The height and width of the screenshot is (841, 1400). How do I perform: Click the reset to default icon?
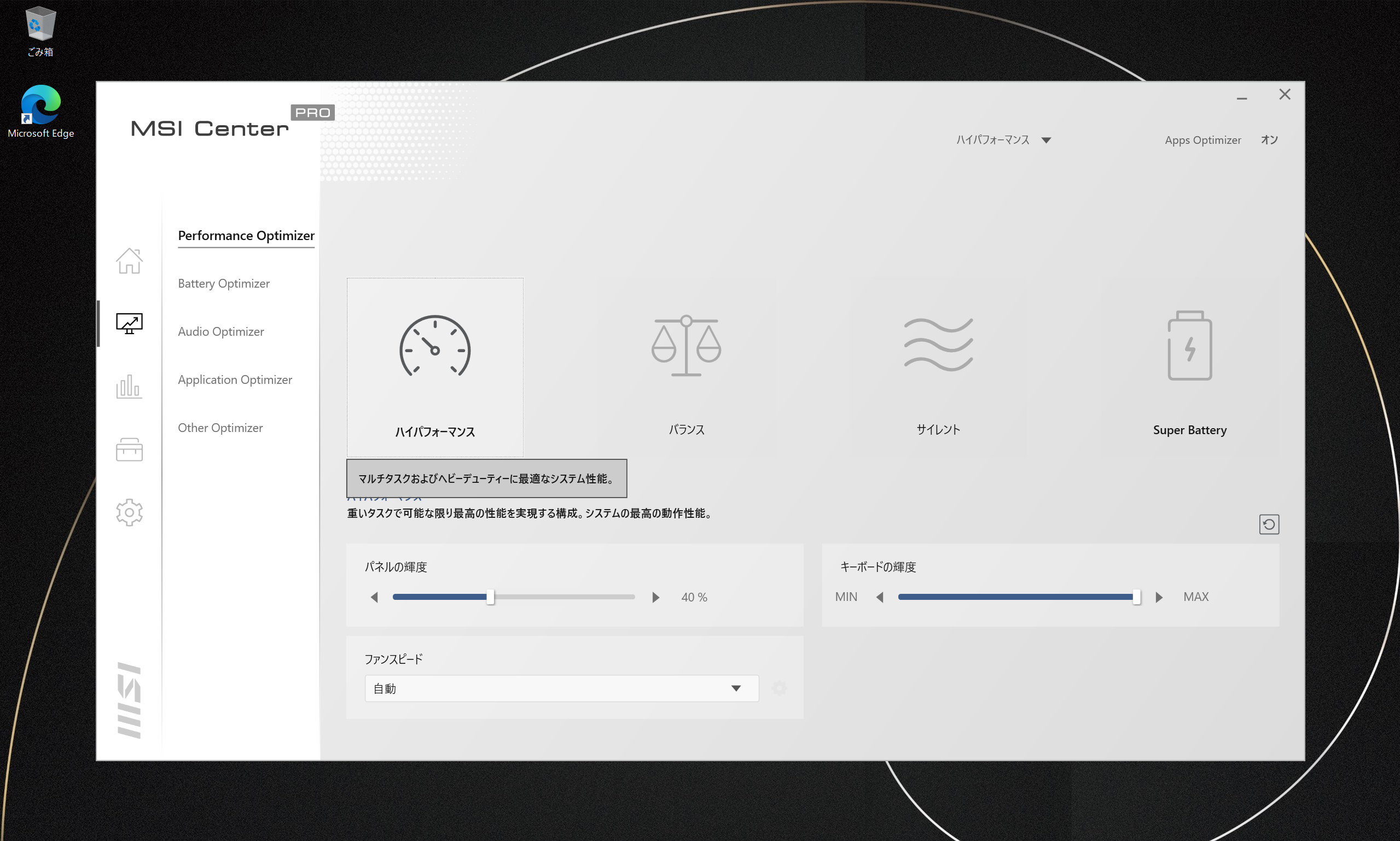coord(1269,524)
